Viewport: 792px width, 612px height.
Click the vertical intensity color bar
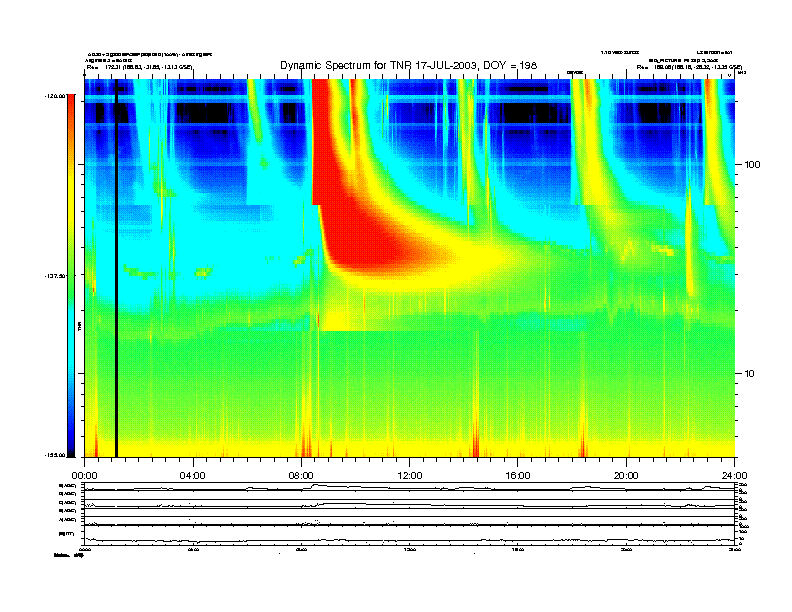tap(71, 276)
